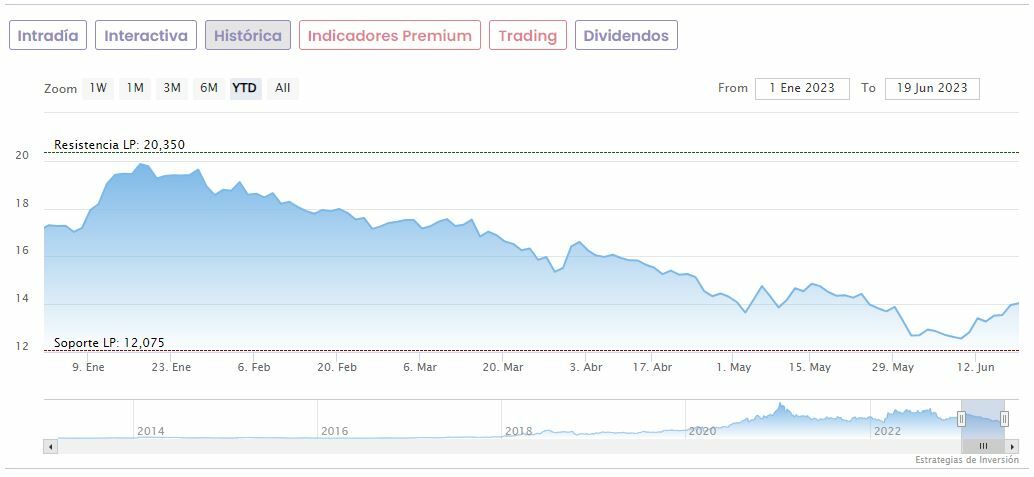This screenshot has height=477, width=1034.
Task: Click the scrollbar right arrow
Action: (1012, 446)
